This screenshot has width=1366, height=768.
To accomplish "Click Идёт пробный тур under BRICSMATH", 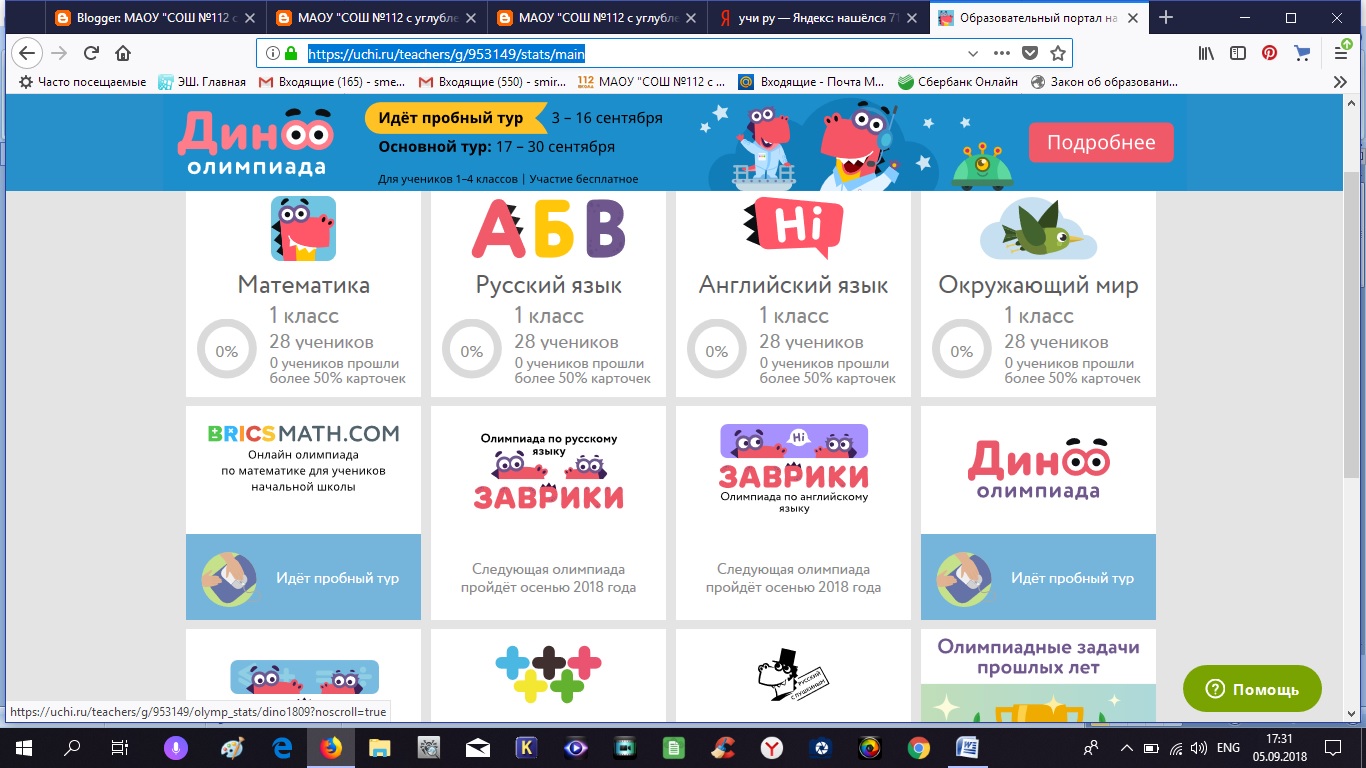I will pos(303,577).
